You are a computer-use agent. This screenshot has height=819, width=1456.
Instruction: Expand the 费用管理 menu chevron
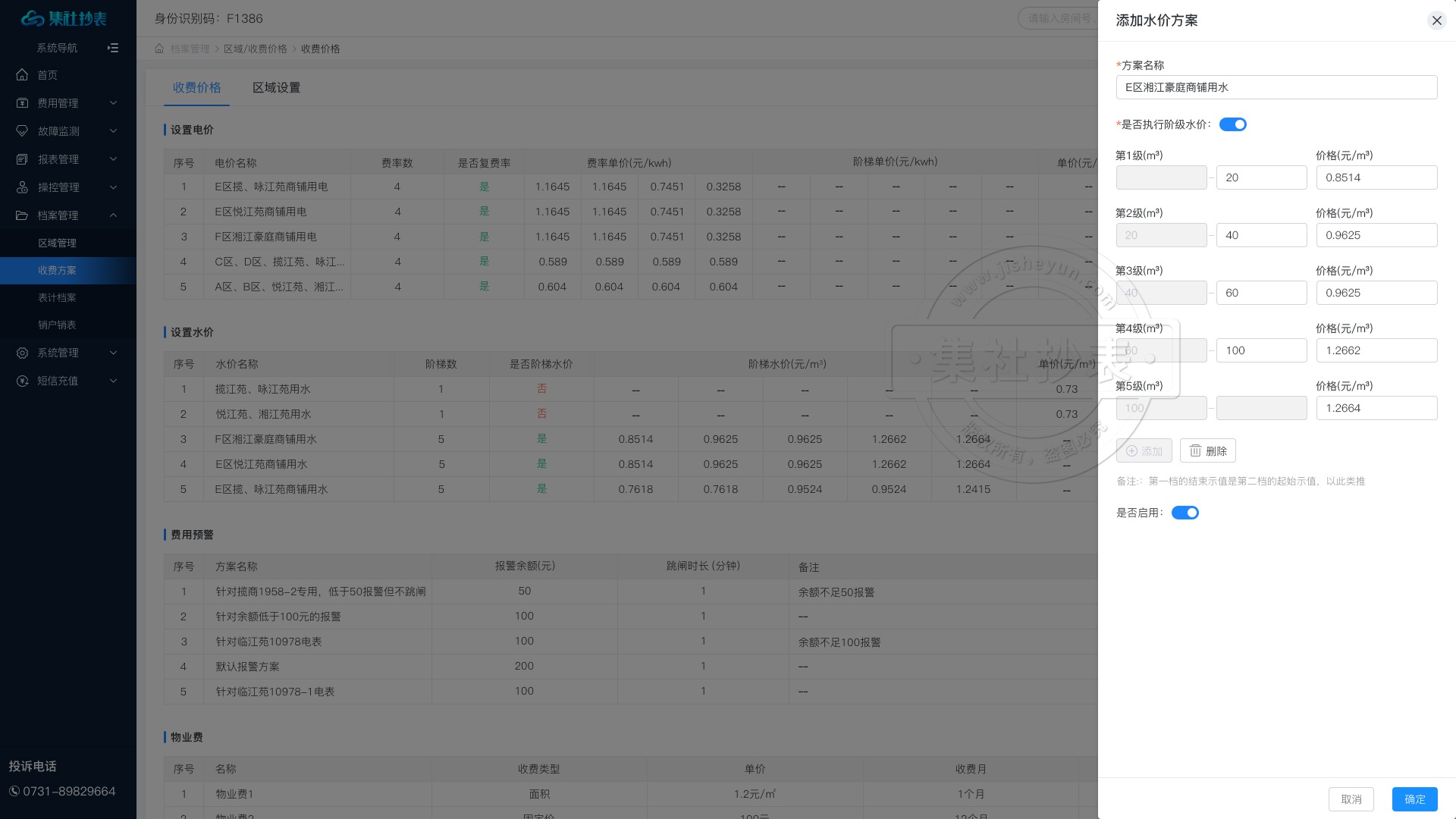[113, 103]
